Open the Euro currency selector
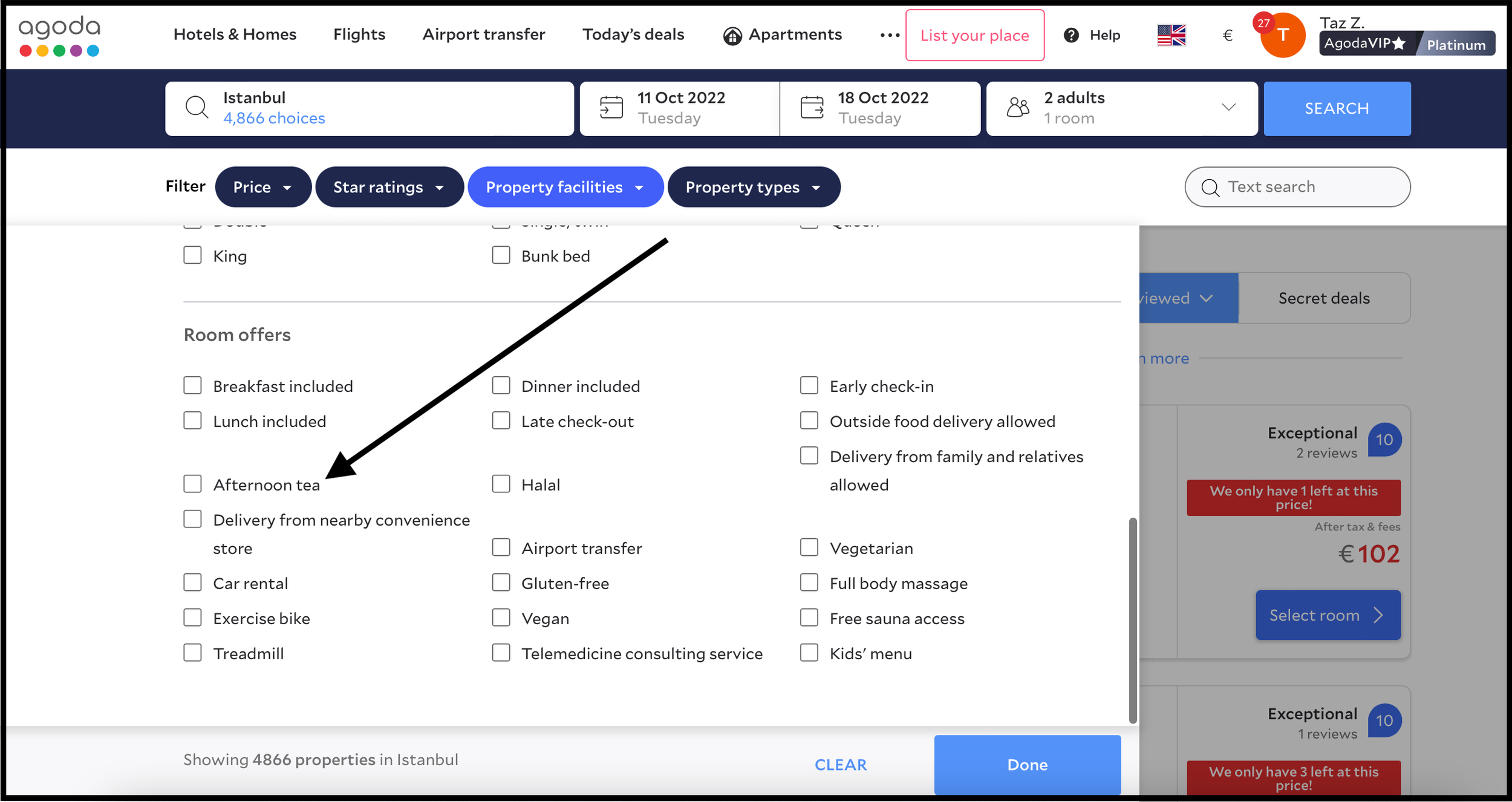1512x802 pixels. pos(1227,35)
